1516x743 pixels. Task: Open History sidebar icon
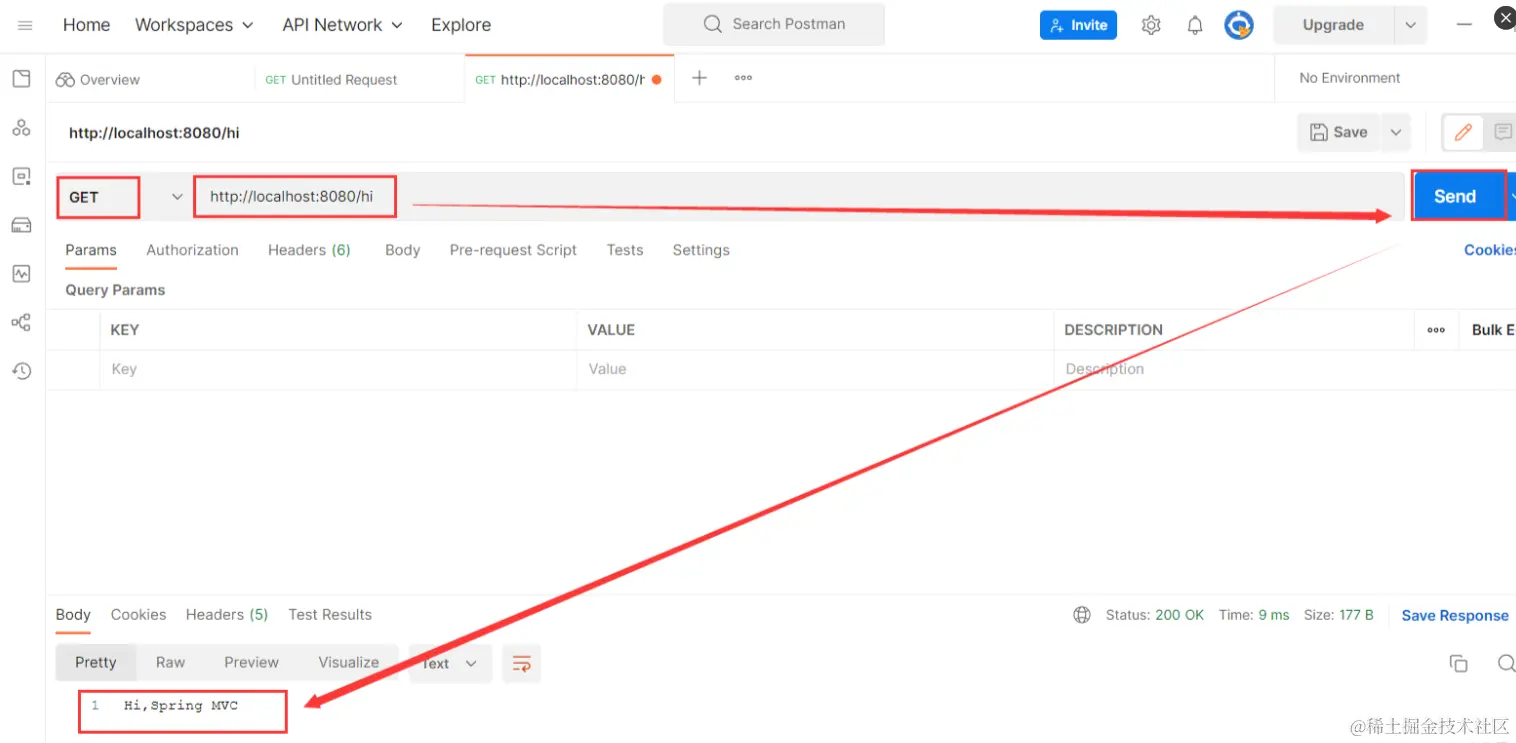[x=21, y=371]
